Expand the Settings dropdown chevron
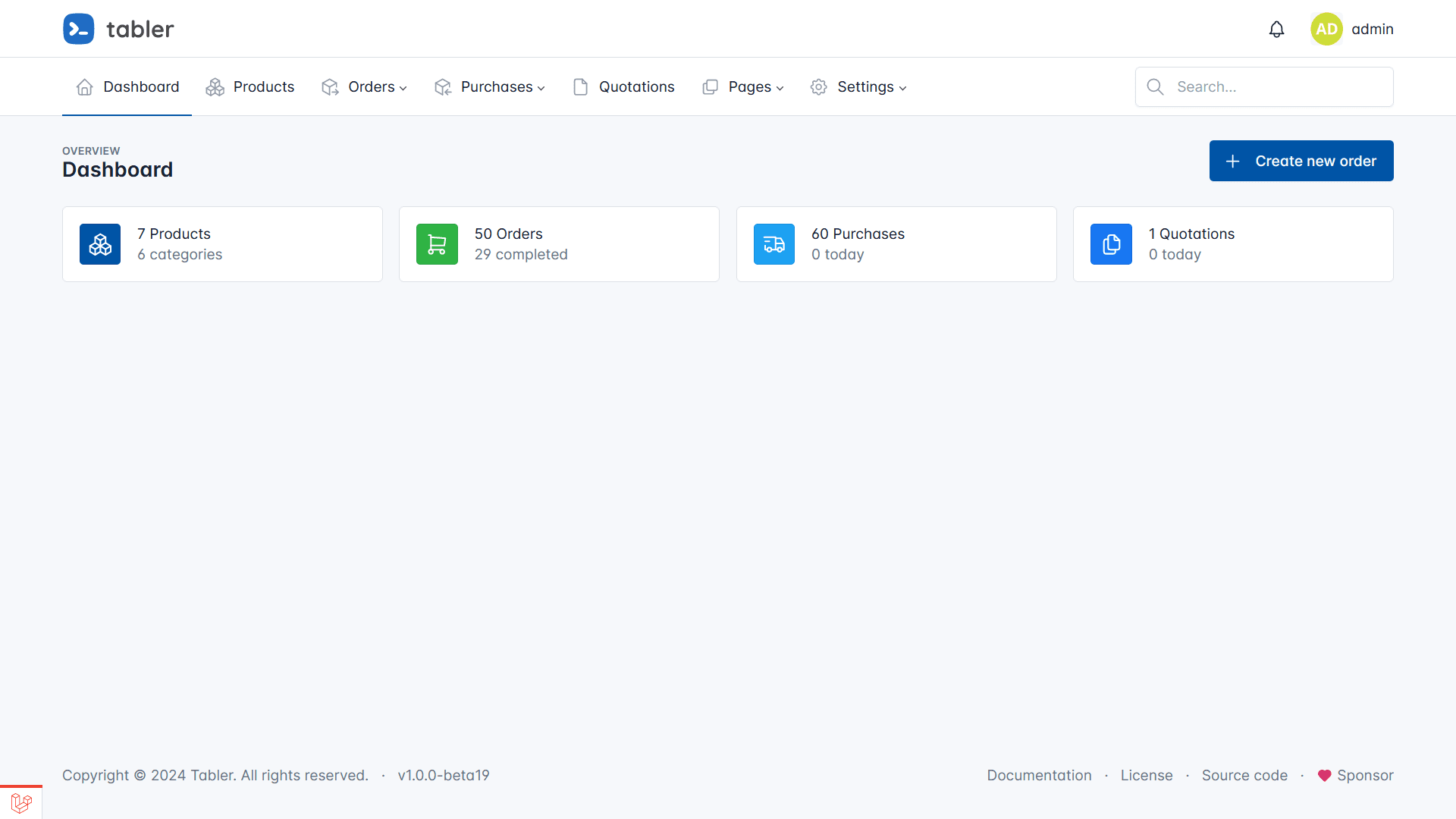This screenshot has width=1456, height=819. pos(903,89)
